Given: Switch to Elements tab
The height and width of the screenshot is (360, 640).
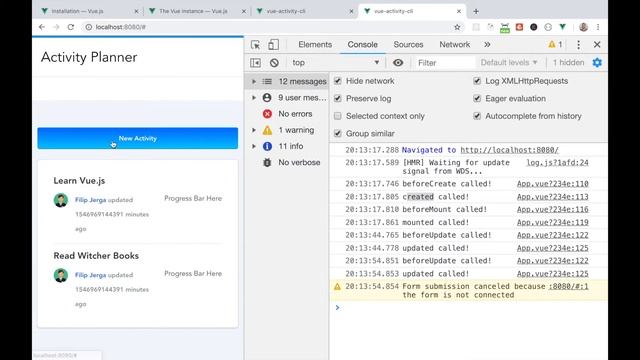Looking at the screenshot, I should point(315,44).
